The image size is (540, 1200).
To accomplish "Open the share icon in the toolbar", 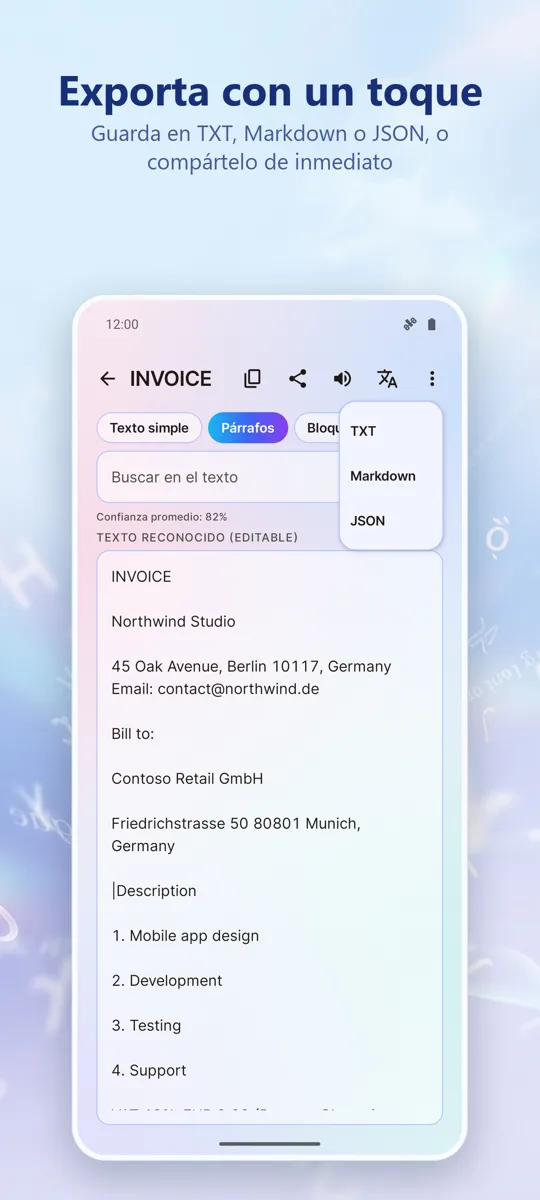I will pos(297,379).
